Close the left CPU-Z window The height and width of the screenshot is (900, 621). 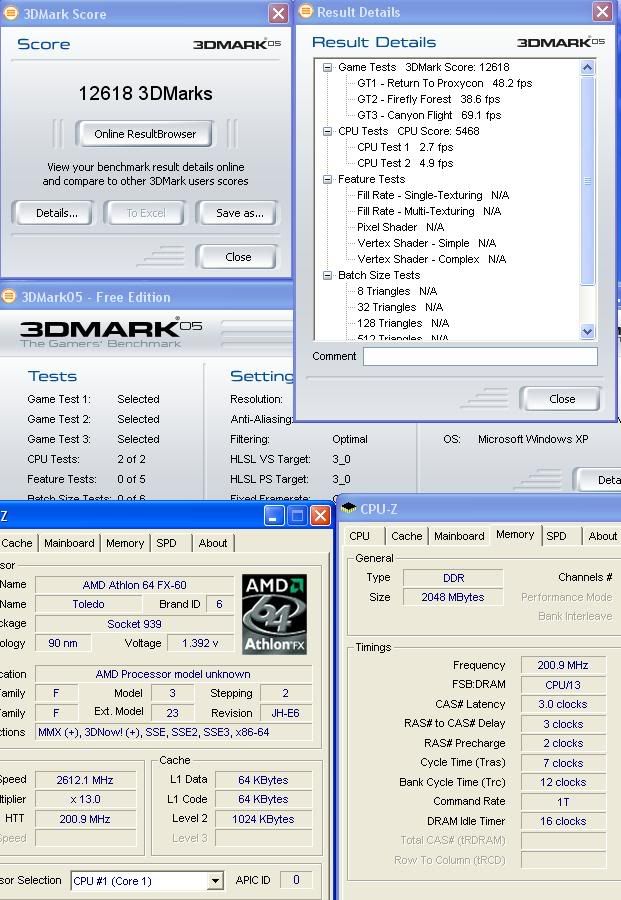[320, 515]
